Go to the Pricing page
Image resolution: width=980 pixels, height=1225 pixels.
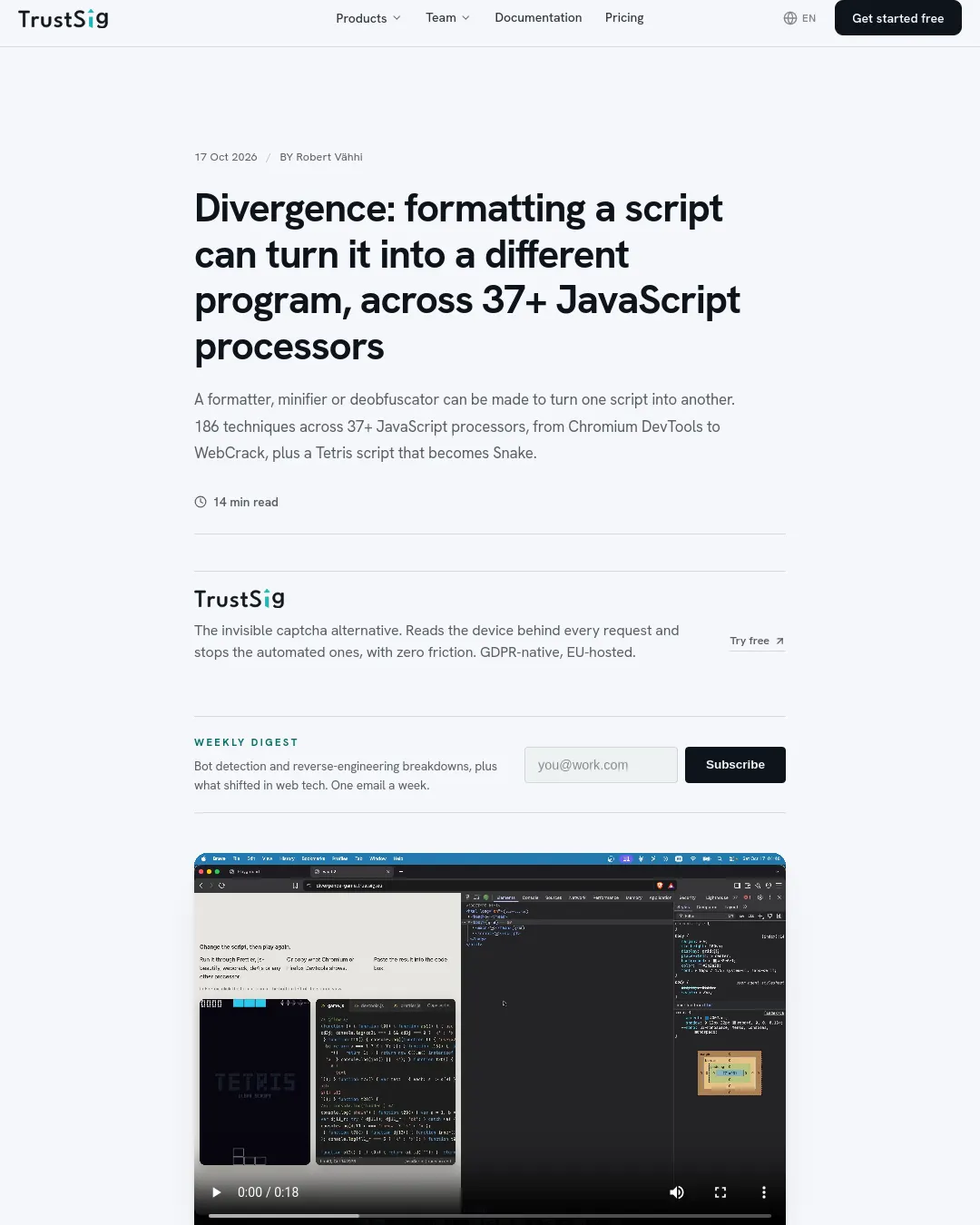point(624,17)
